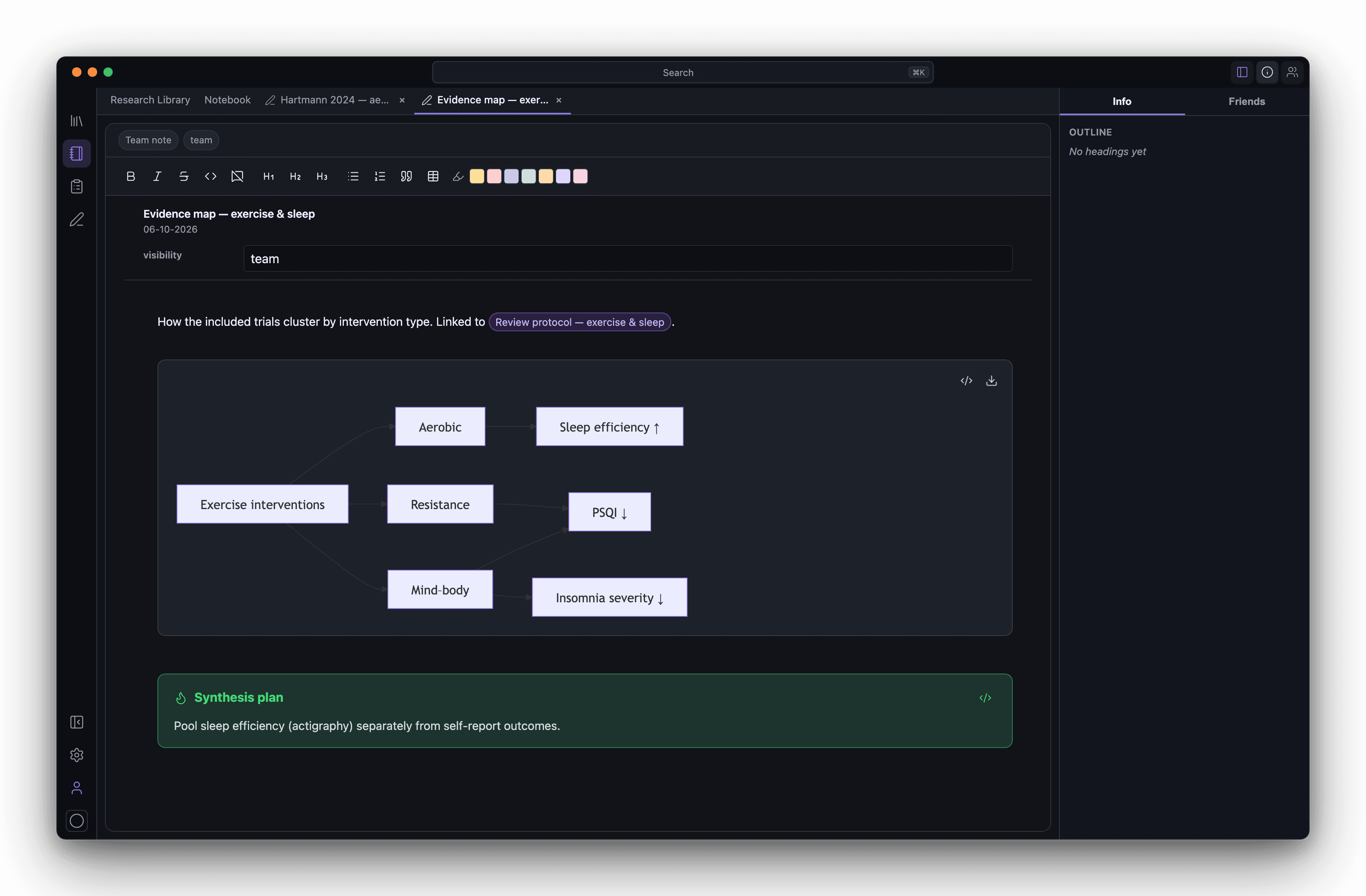The height and width of the screenshot is (896, 1366).
Task: Insert a table
Action: [x=433, y=176]
